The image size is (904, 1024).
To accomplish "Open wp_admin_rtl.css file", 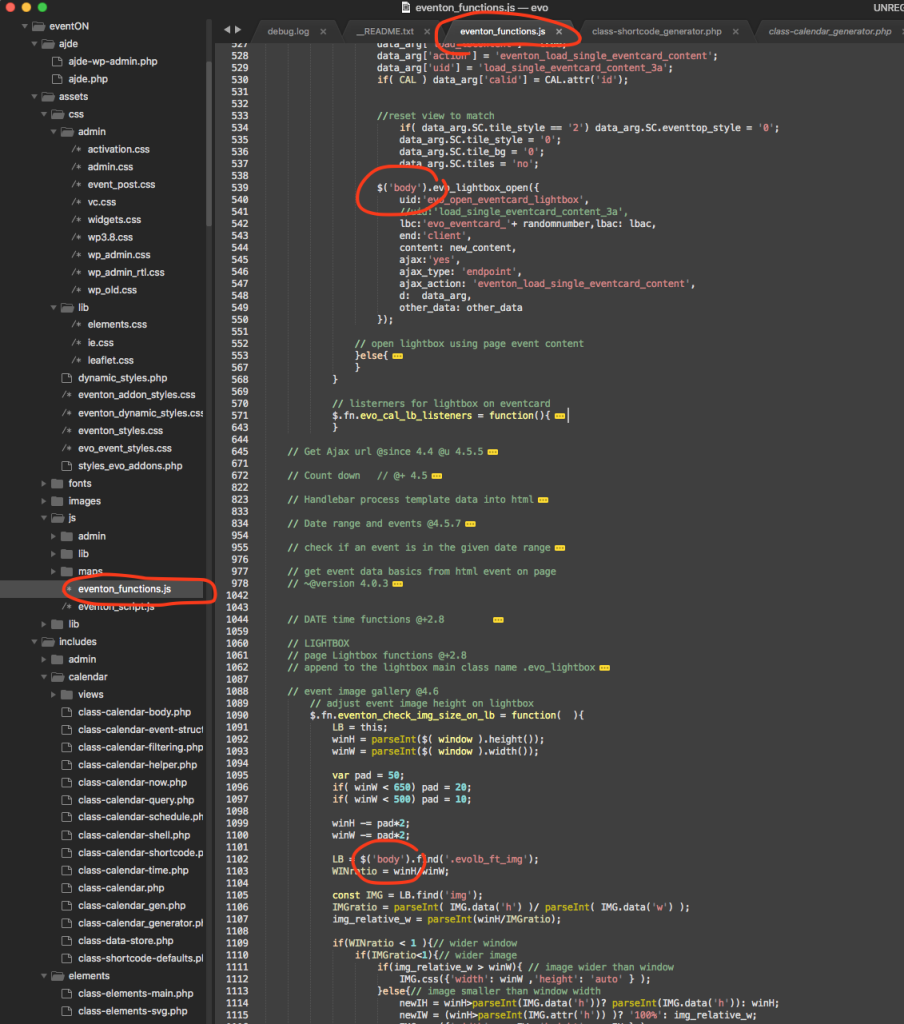I will [125, 272].
